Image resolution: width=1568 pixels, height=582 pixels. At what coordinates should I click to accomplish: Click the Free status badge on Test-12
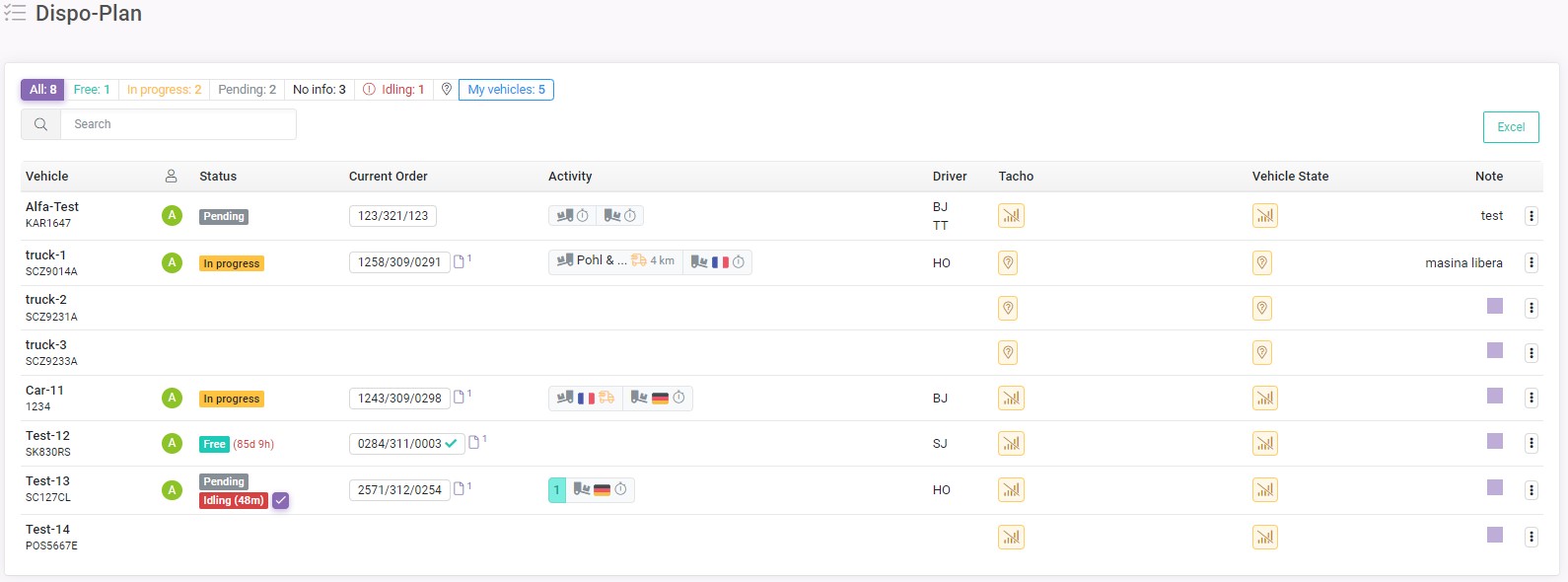(x=214, y=445)
